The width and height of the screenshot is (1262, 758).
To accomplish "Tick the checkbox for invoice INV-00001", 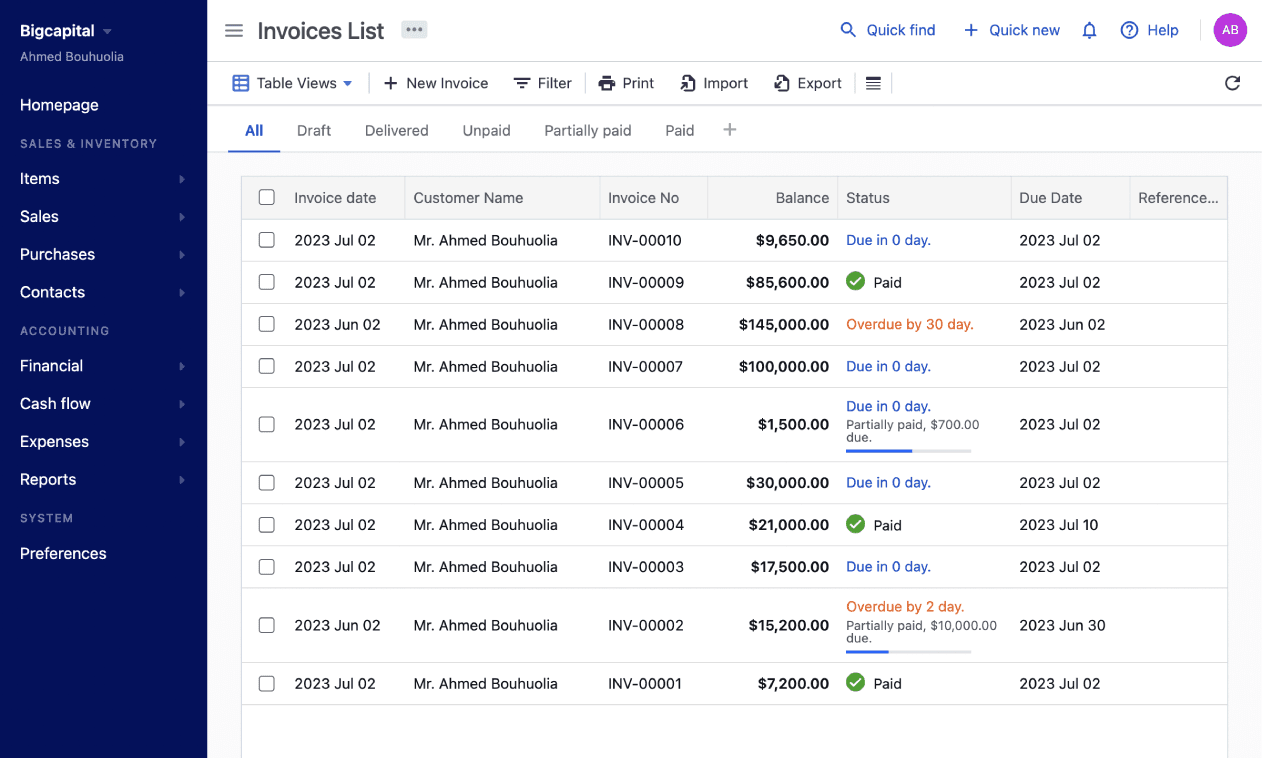I will click(267, 684).
